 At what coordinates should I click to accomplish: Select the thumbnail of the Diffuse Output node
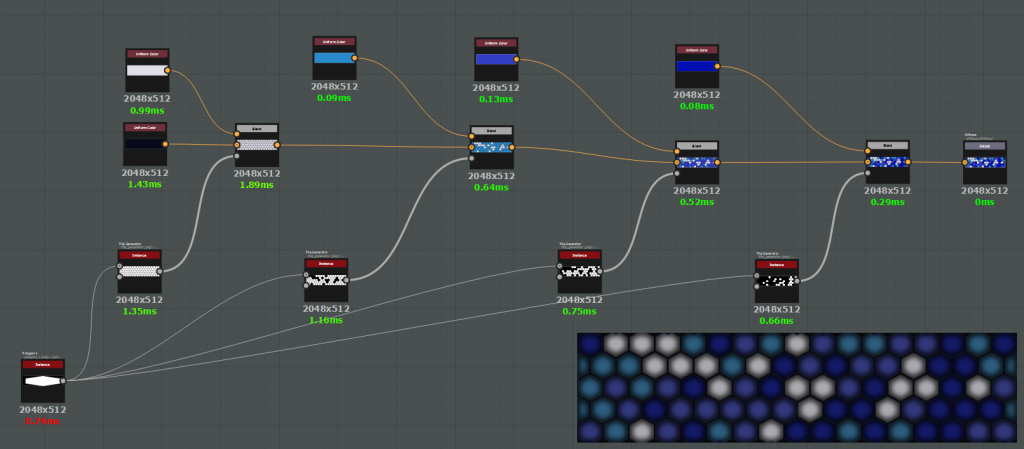[985, 162]
